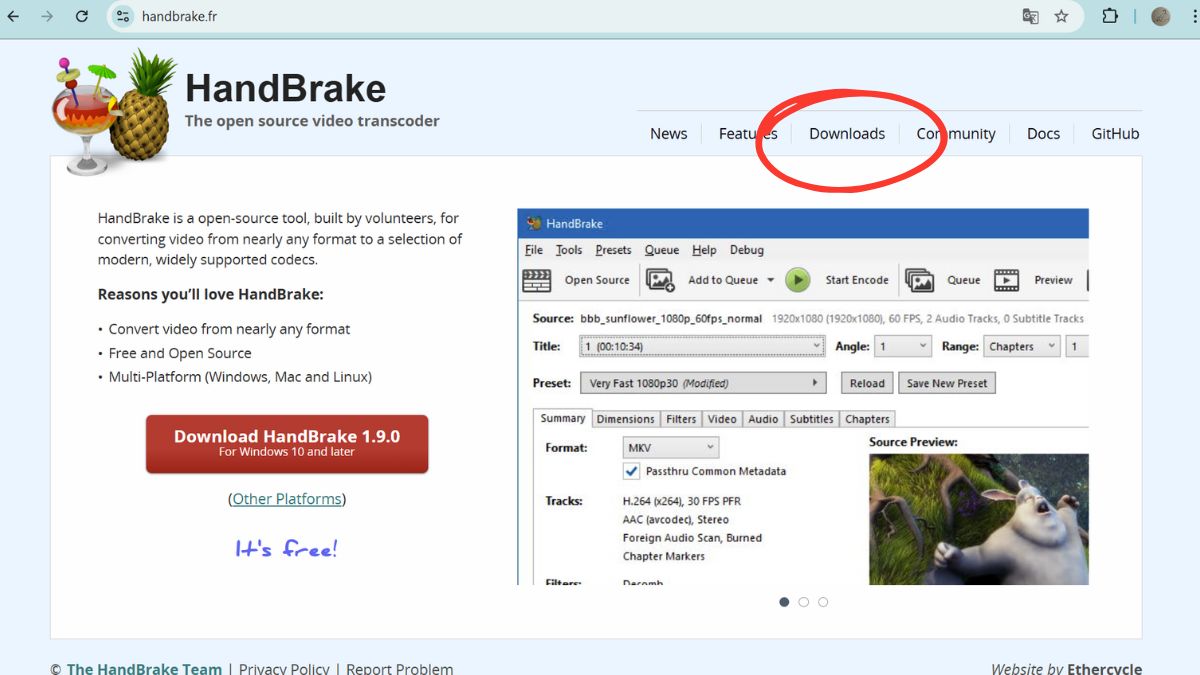Open the Privacy Policy footer link
This screenshot has width=1200, height=675.
(x=284, y=669)
